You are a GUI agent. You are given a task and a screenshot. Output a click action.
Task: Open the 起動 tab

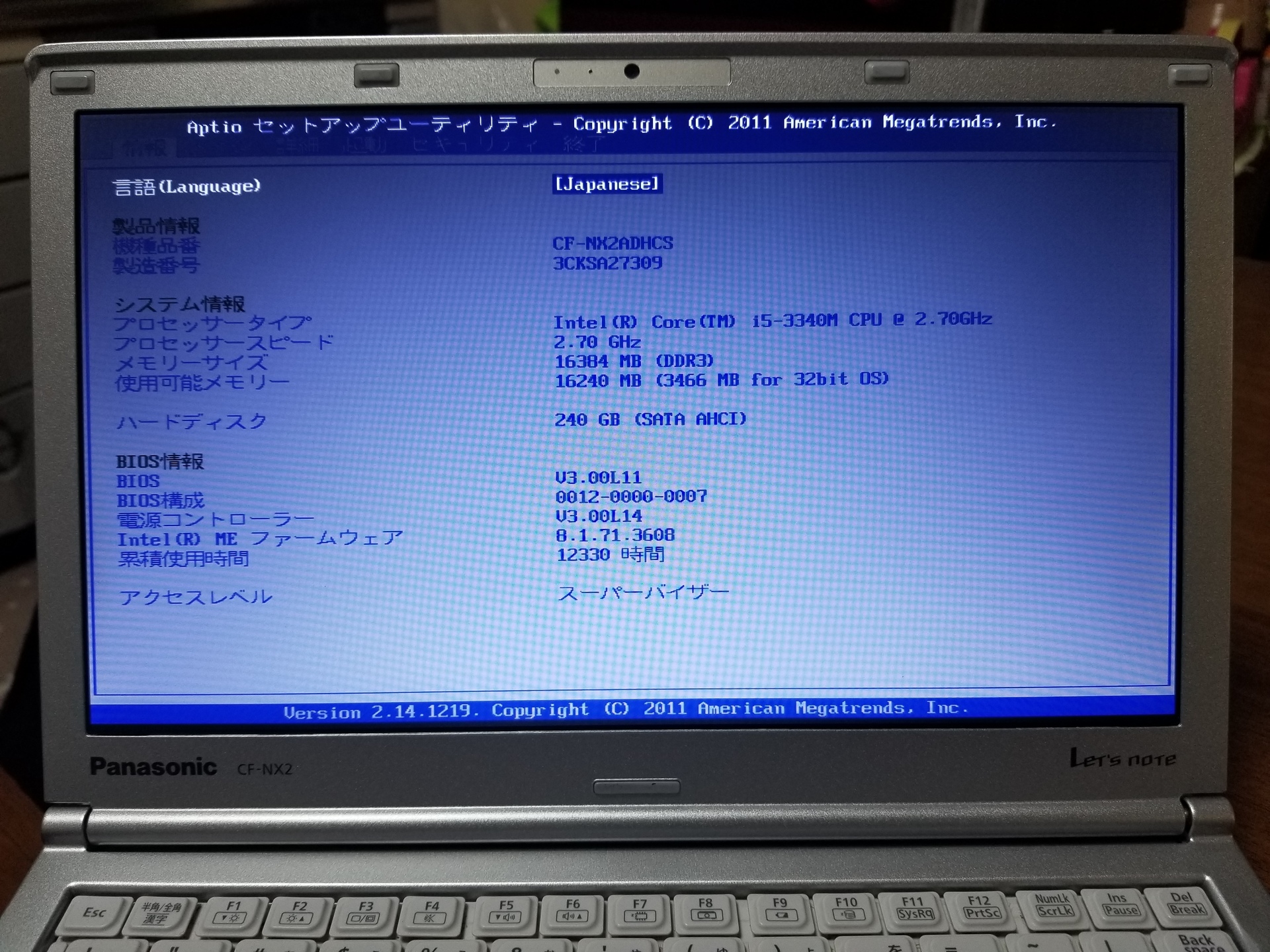click(364, 145)
